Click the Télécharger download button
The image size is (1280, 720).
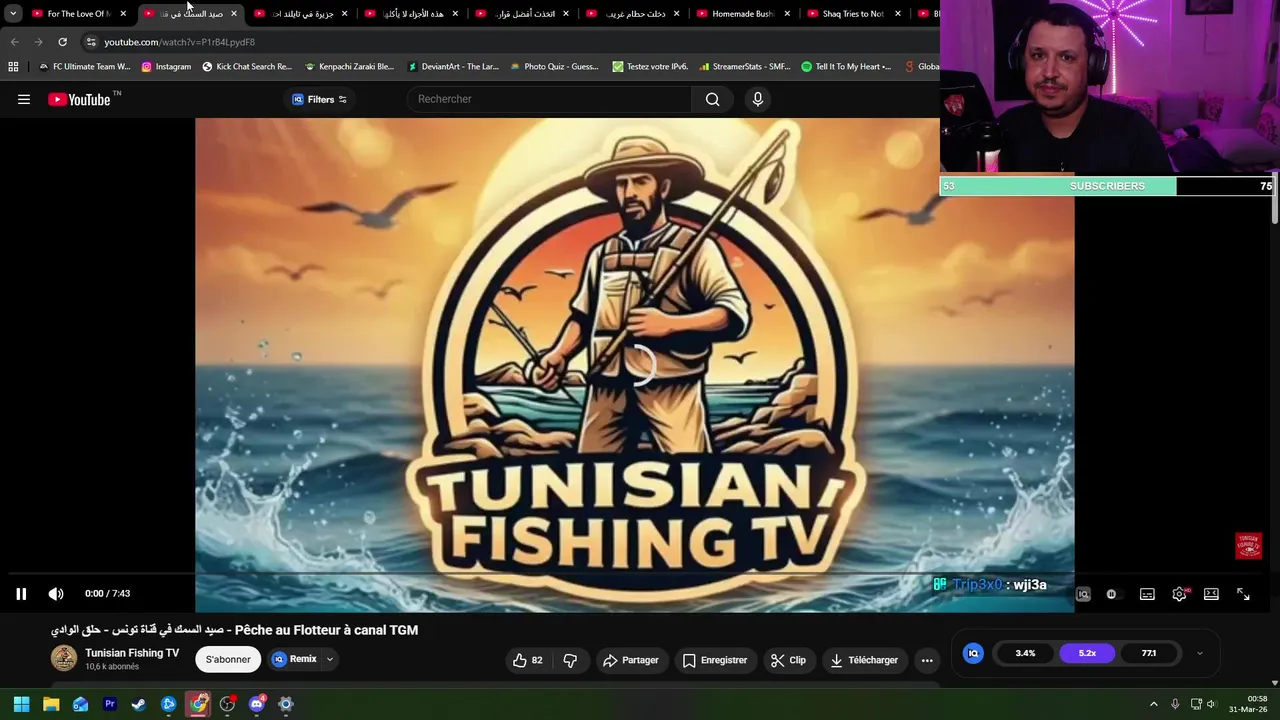(865, 660)
